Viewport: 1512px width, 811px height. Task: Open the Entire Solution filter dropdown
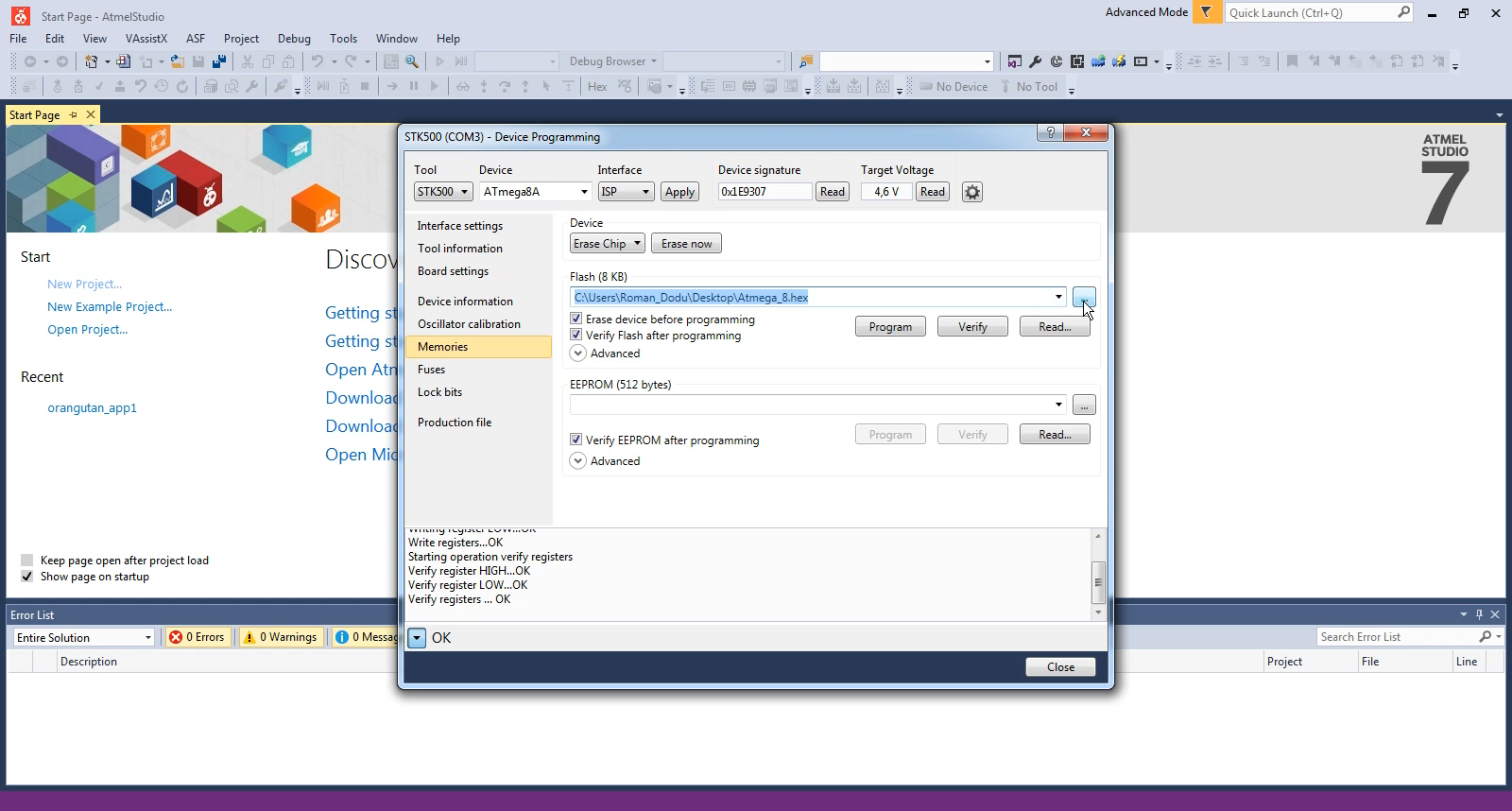pyautogui.click(x=83, y=637)
